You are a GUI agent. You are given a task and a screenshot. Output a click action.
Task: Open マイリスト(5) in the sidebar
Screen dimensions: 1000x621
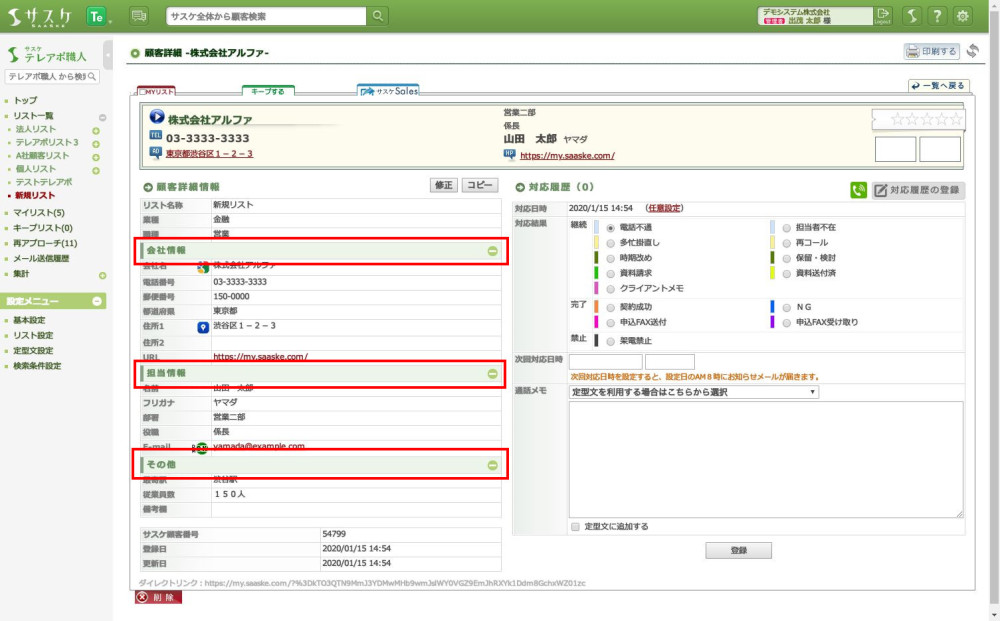(39, 213)
